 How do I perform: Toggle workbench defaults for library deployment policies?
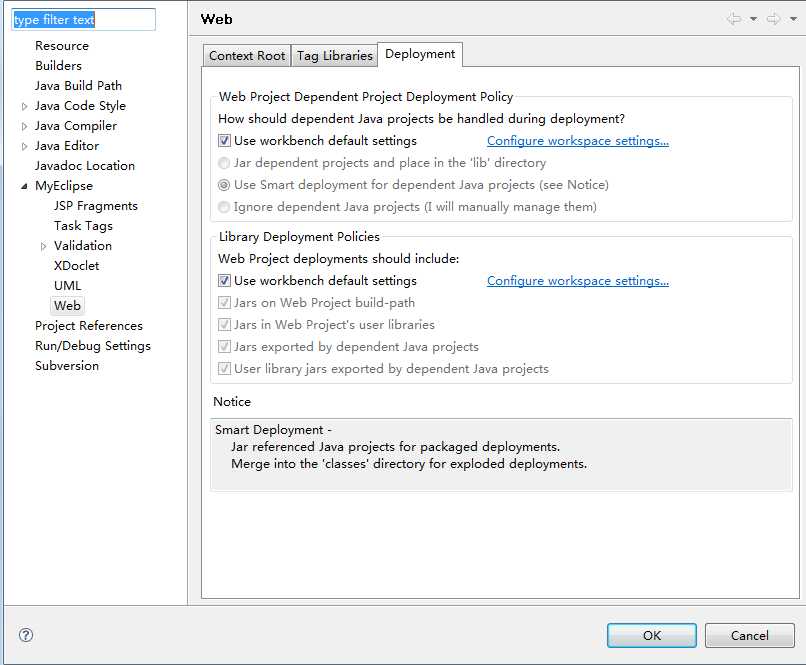(x=225, y=281)
